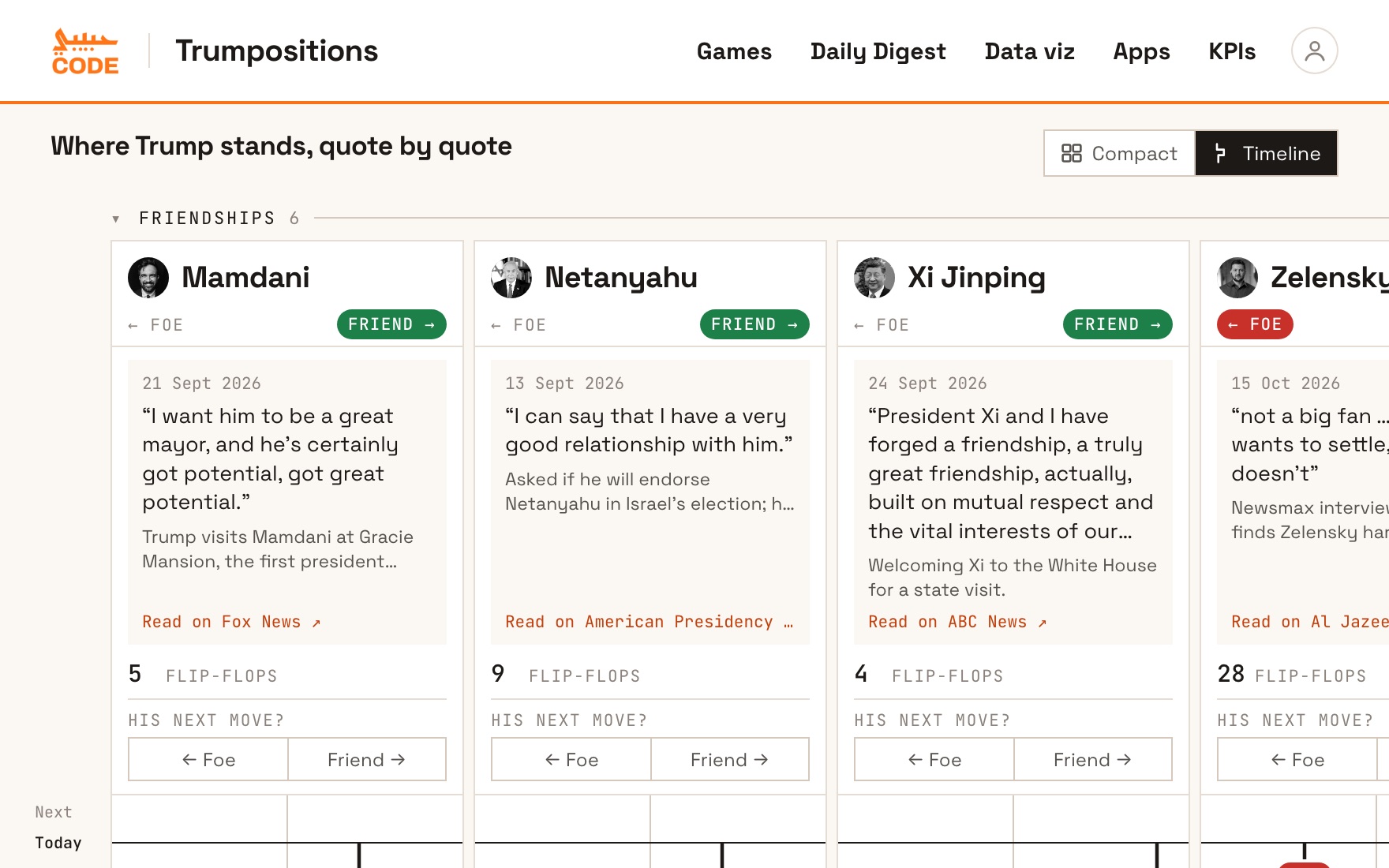Click Netanyahu's portrait avatar

pyautogui.click(x=511, y=278)
